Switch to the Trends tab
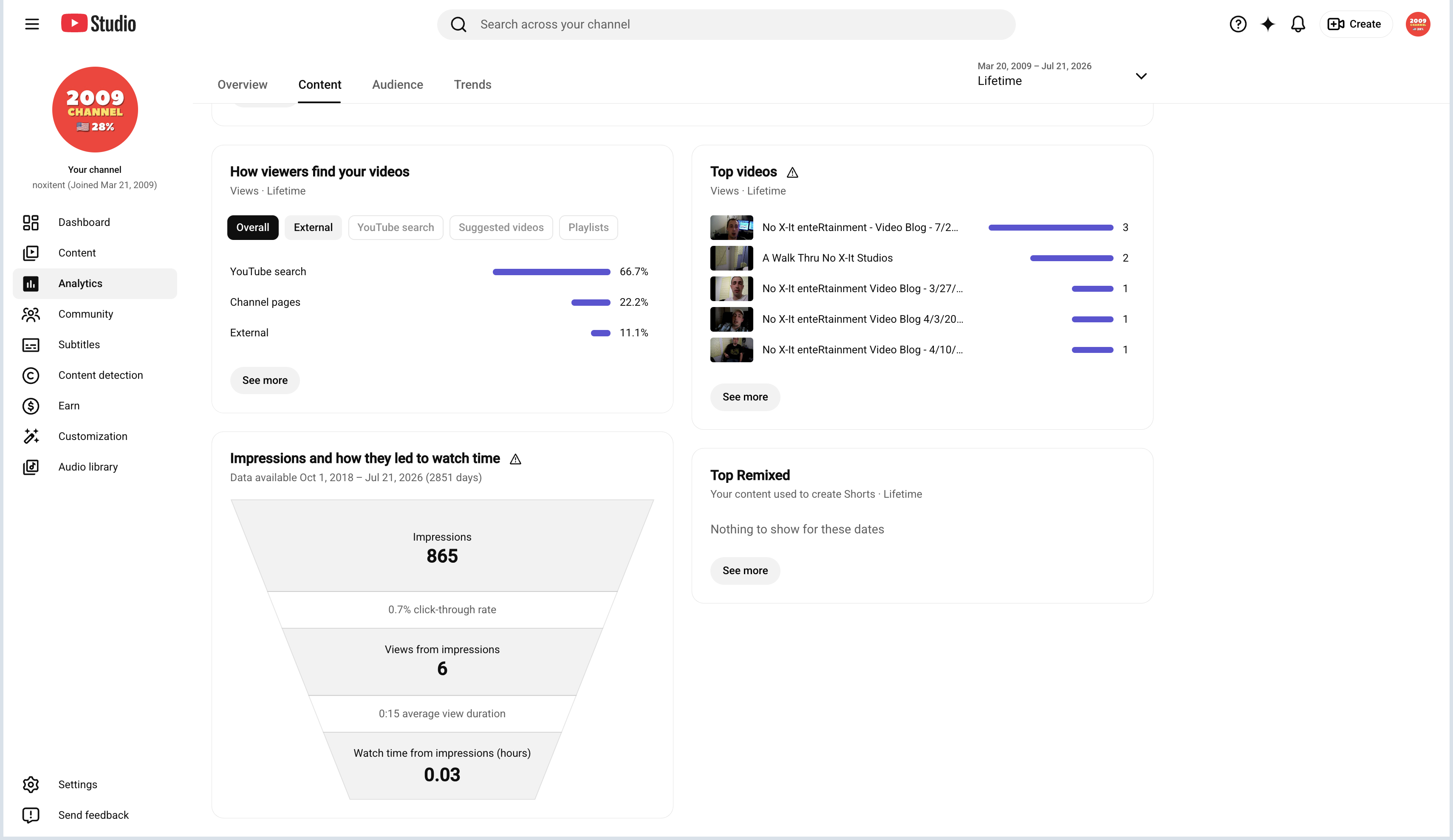1453x840 pixels. click(472, 85)
